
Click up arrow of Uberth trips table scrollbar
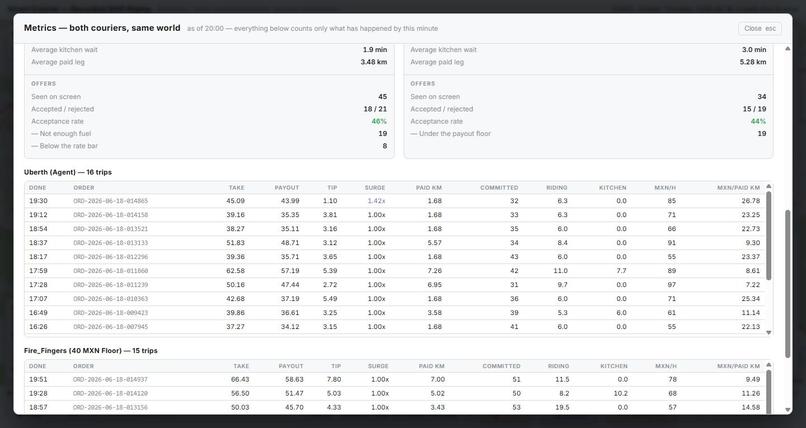(769, 187)
